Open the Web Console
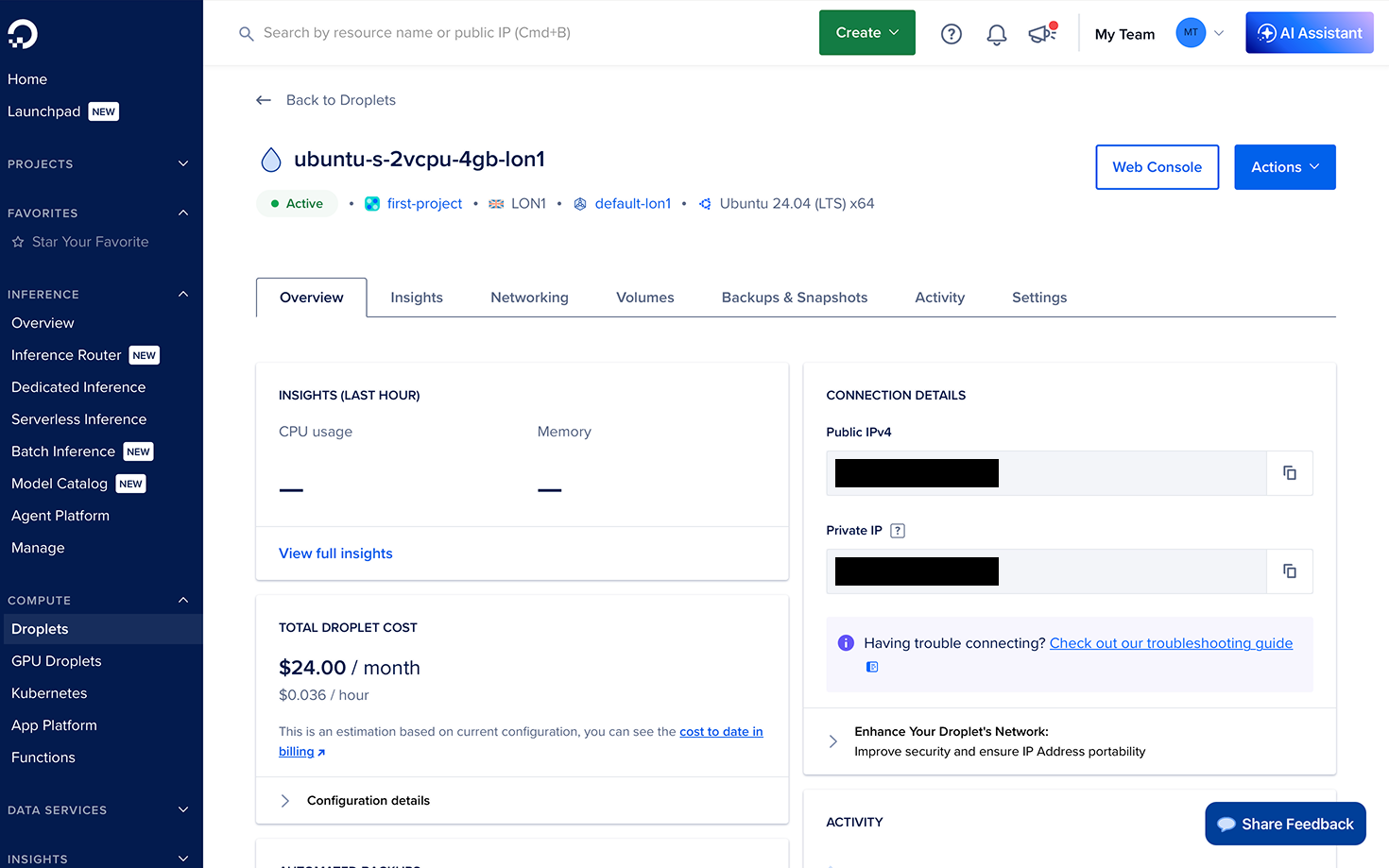This screenshot has height=868, width=1389. (1157, 167)
